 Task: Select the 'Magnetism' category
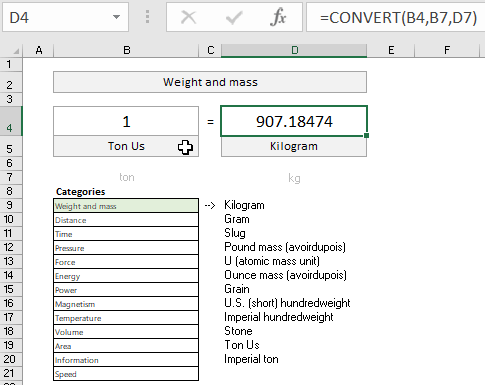tap(126, 304)
